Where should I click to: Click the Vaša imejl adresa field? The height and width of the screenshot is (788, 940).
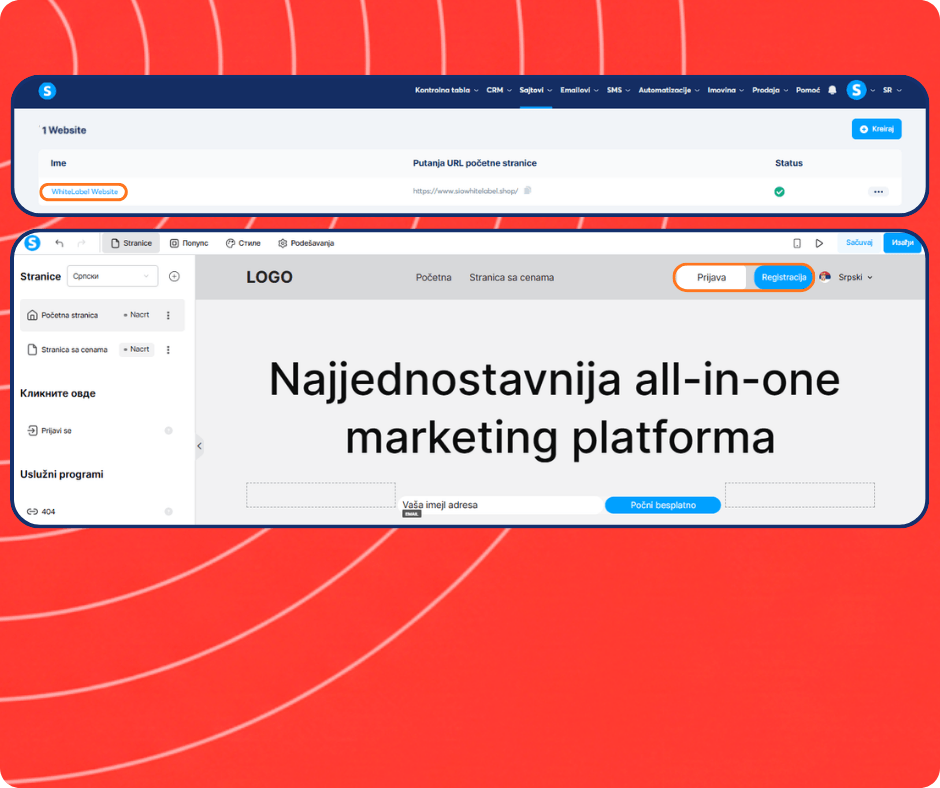[x=501, y=505]
